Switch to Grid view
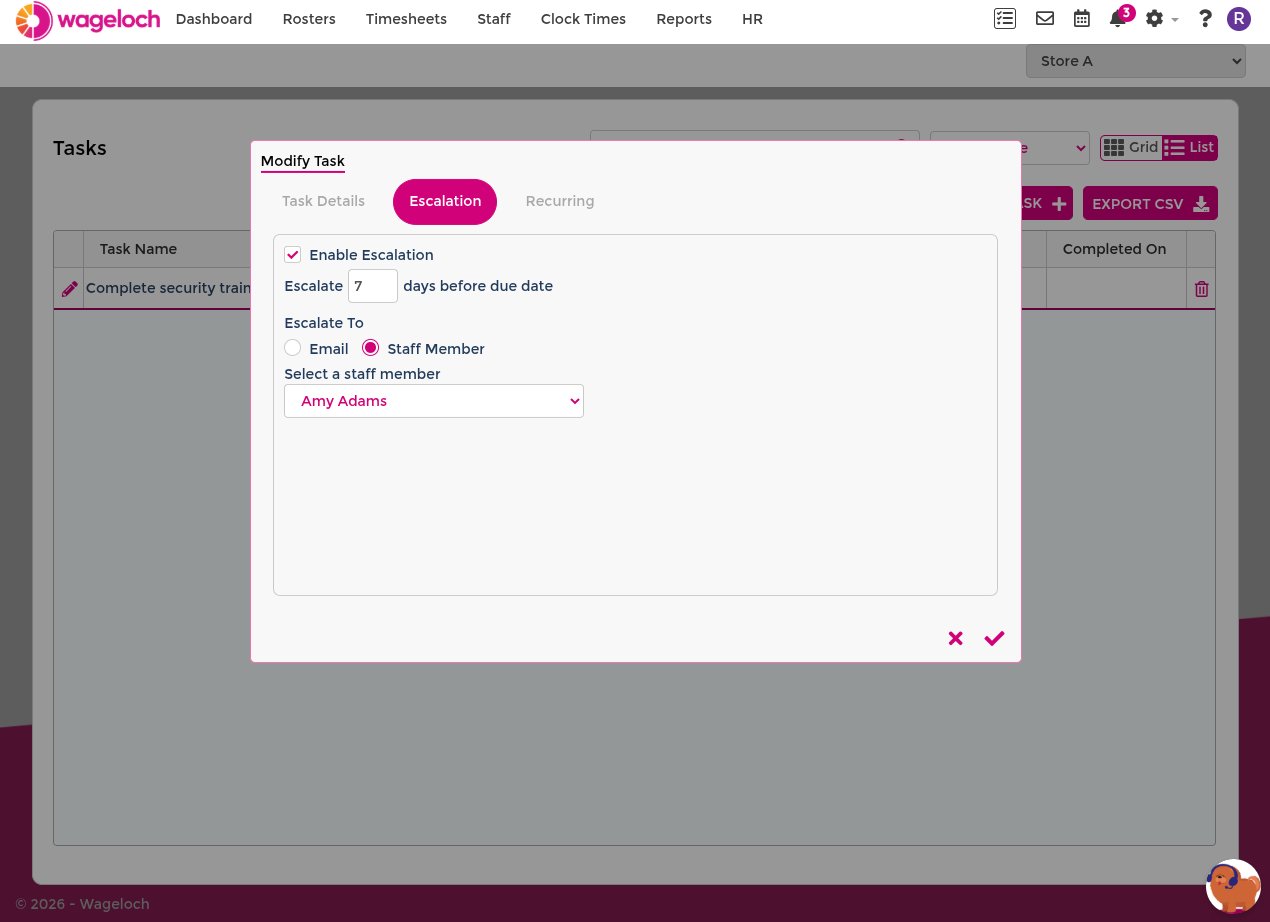Image resolution: width=1270 pixels, height=922 pixels. pyautogui.click(x=1131, y=148)
